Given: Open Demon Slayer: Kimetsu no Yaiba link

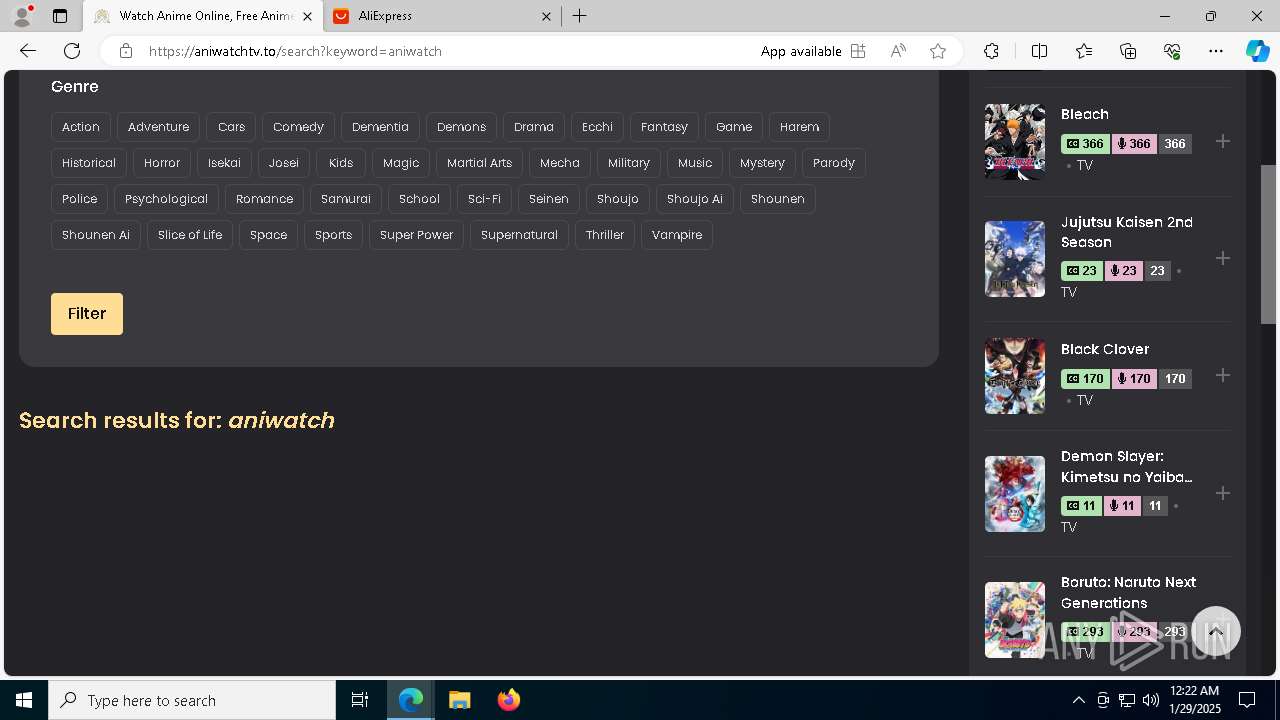Looking at the screenshot, I should pyautogui.click(x=1127, y=466).
